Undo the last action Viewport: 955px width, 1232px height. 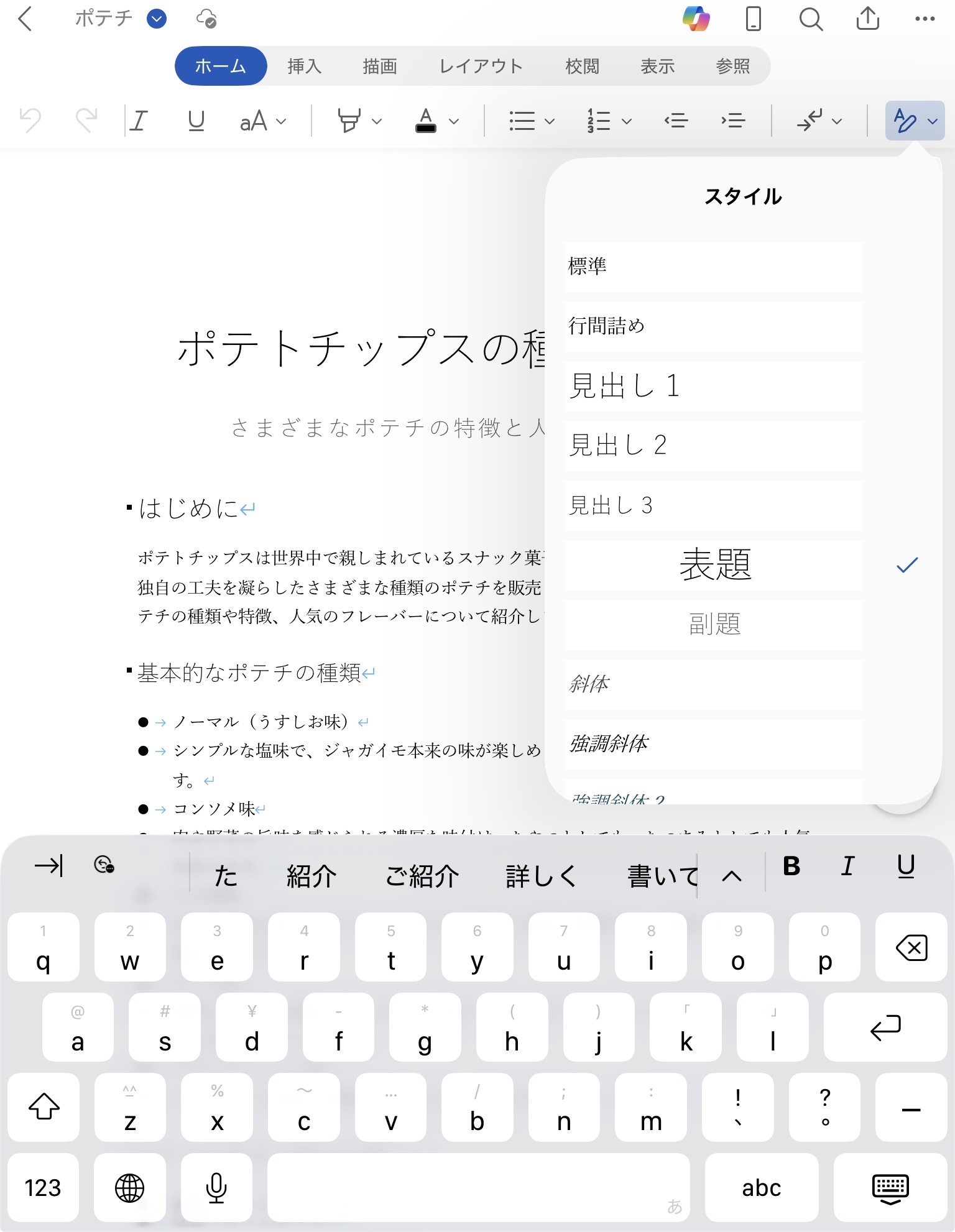click(x=30, y=121)
